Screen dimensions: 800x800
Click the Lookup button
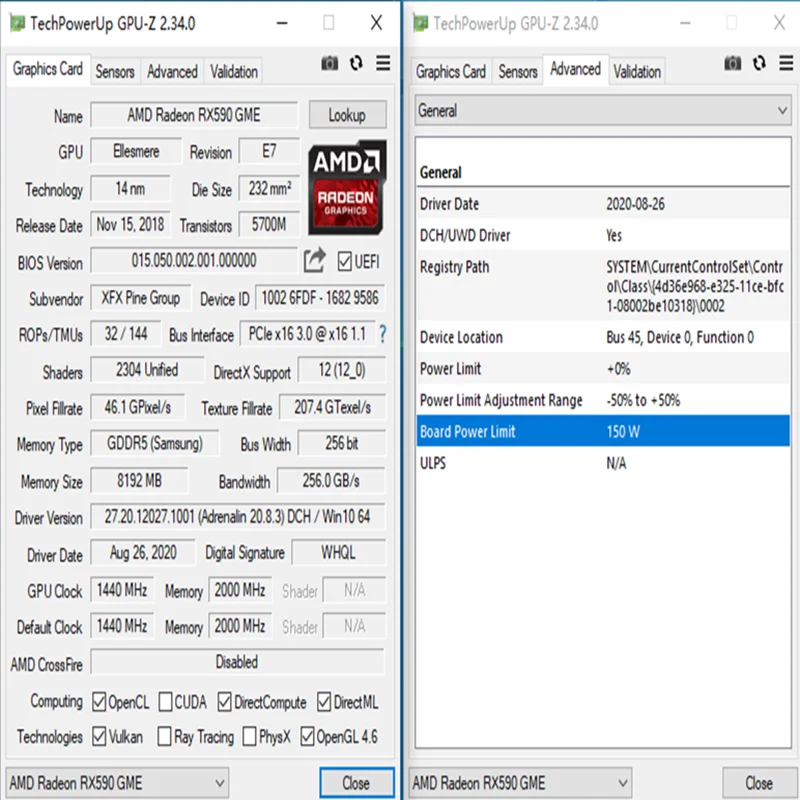click(x=347, y=115)
